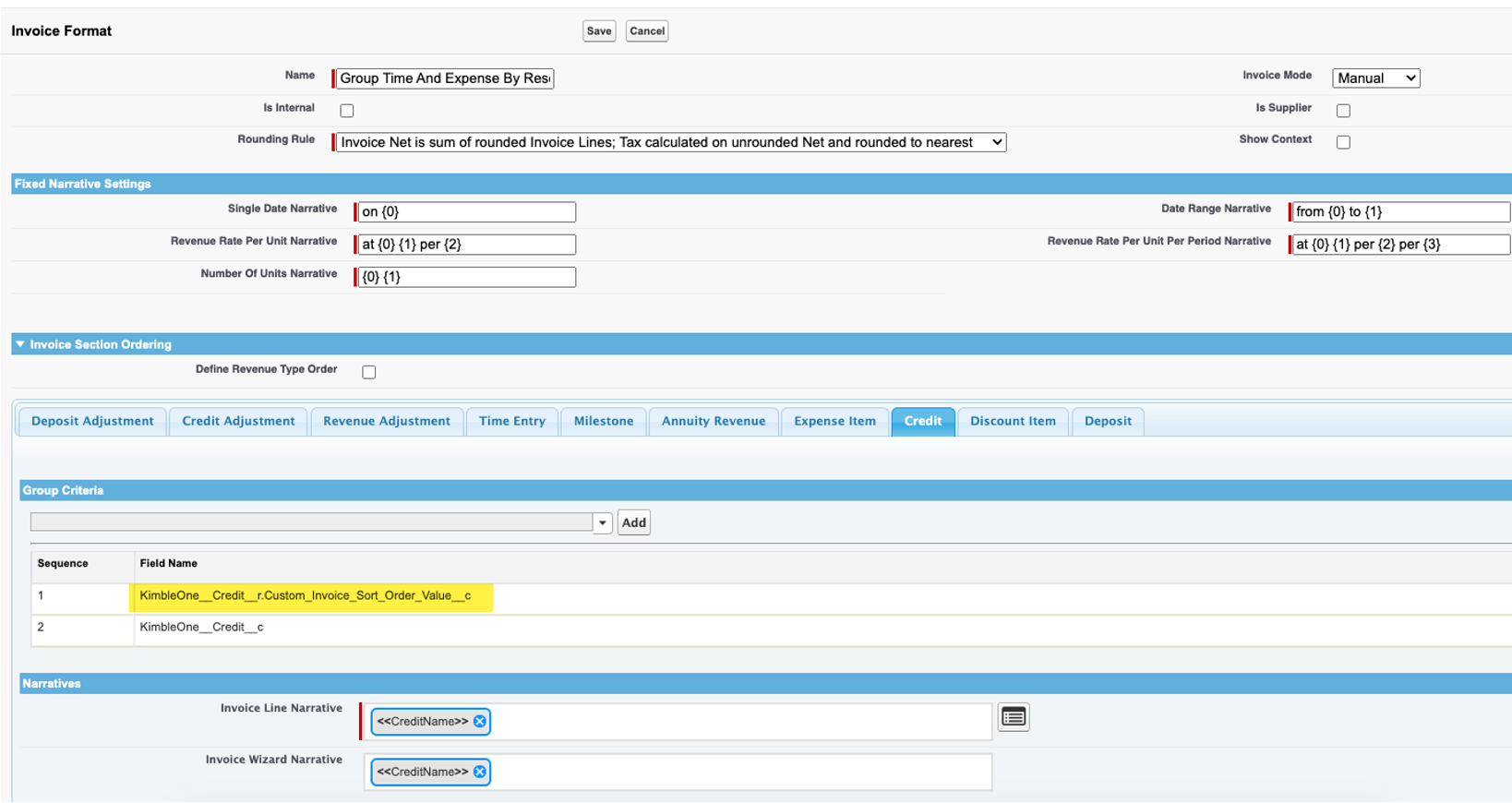
Task: Switch to the Deposit Adjustment tab
Action: point(92,421)
